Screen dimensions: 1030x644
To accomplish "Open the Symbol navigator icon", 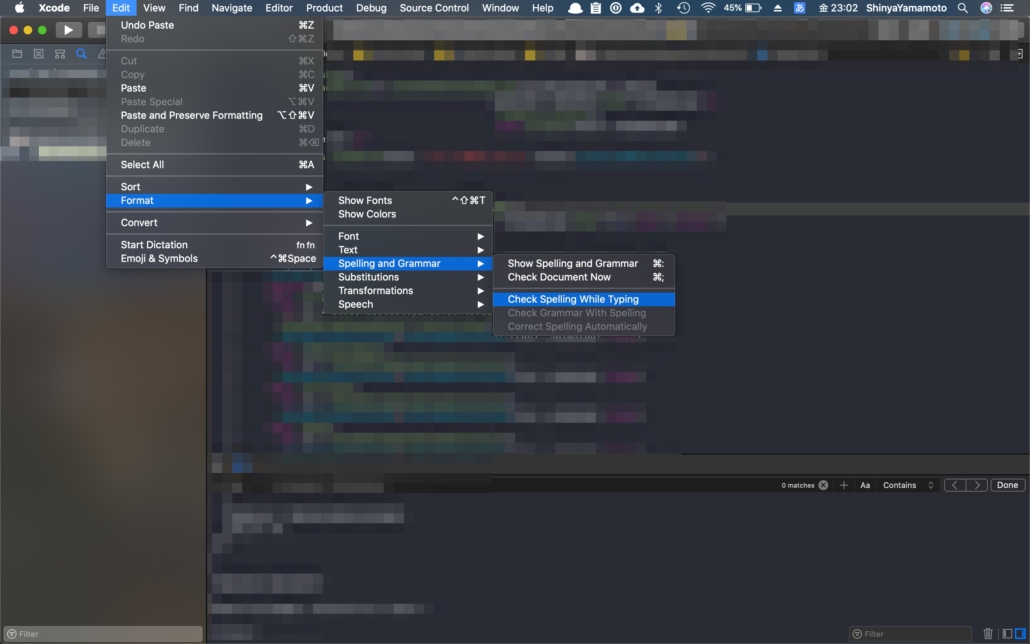I will coord(60,54).
